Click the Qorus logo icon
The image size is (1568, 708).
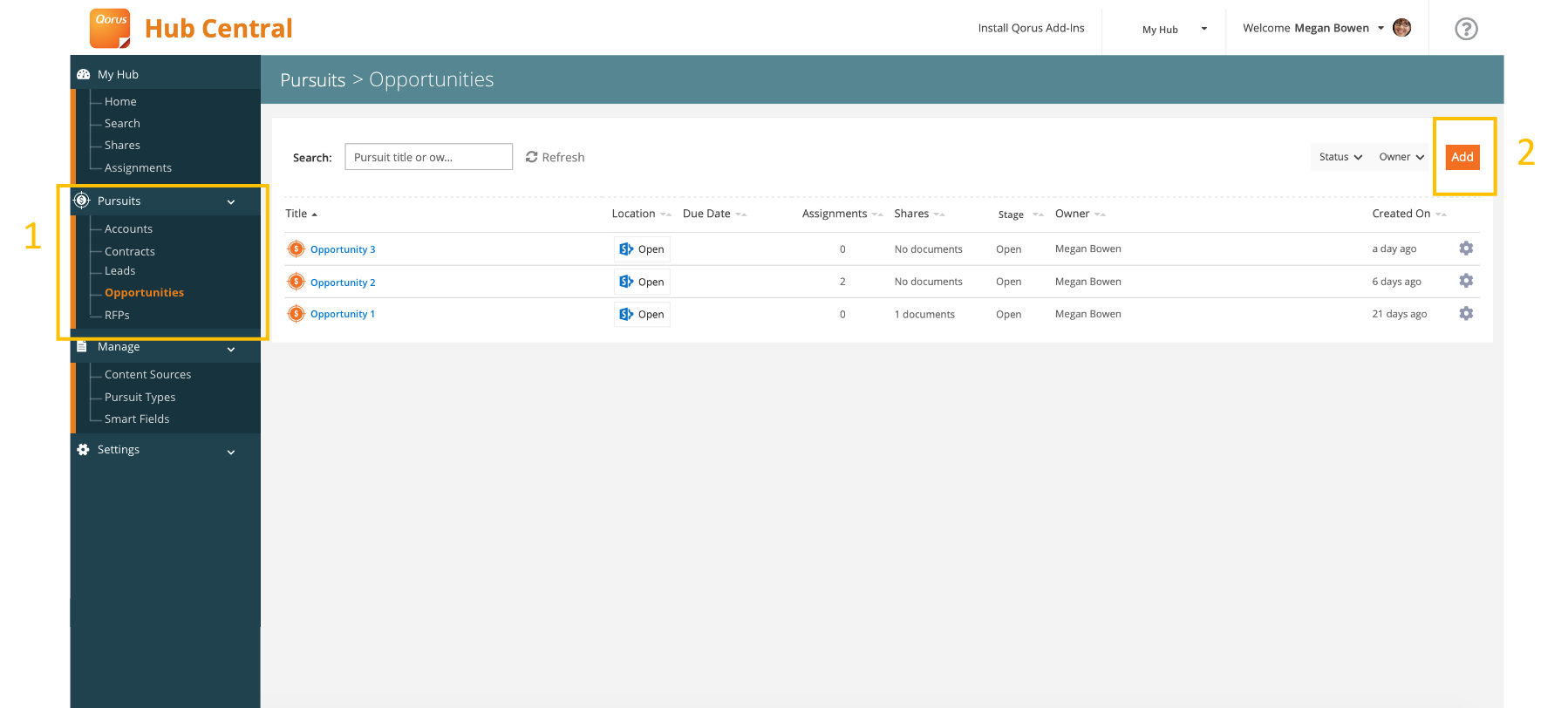tap(110, 28)
